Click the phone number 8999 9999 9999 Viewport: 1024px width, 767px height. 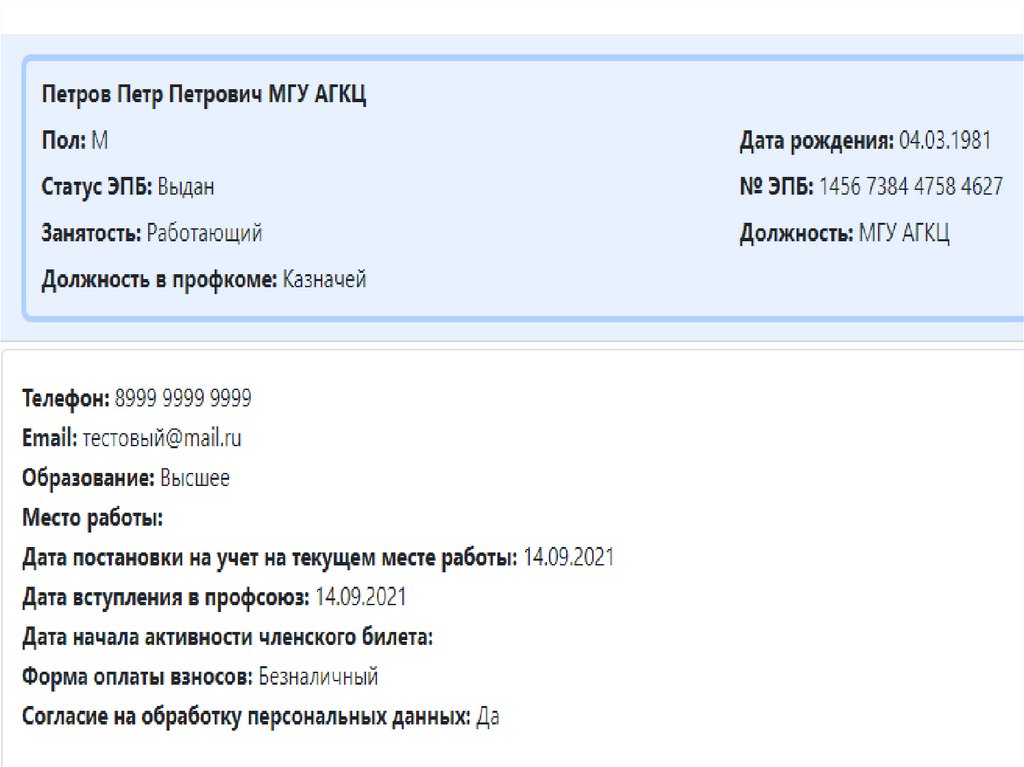183,399
